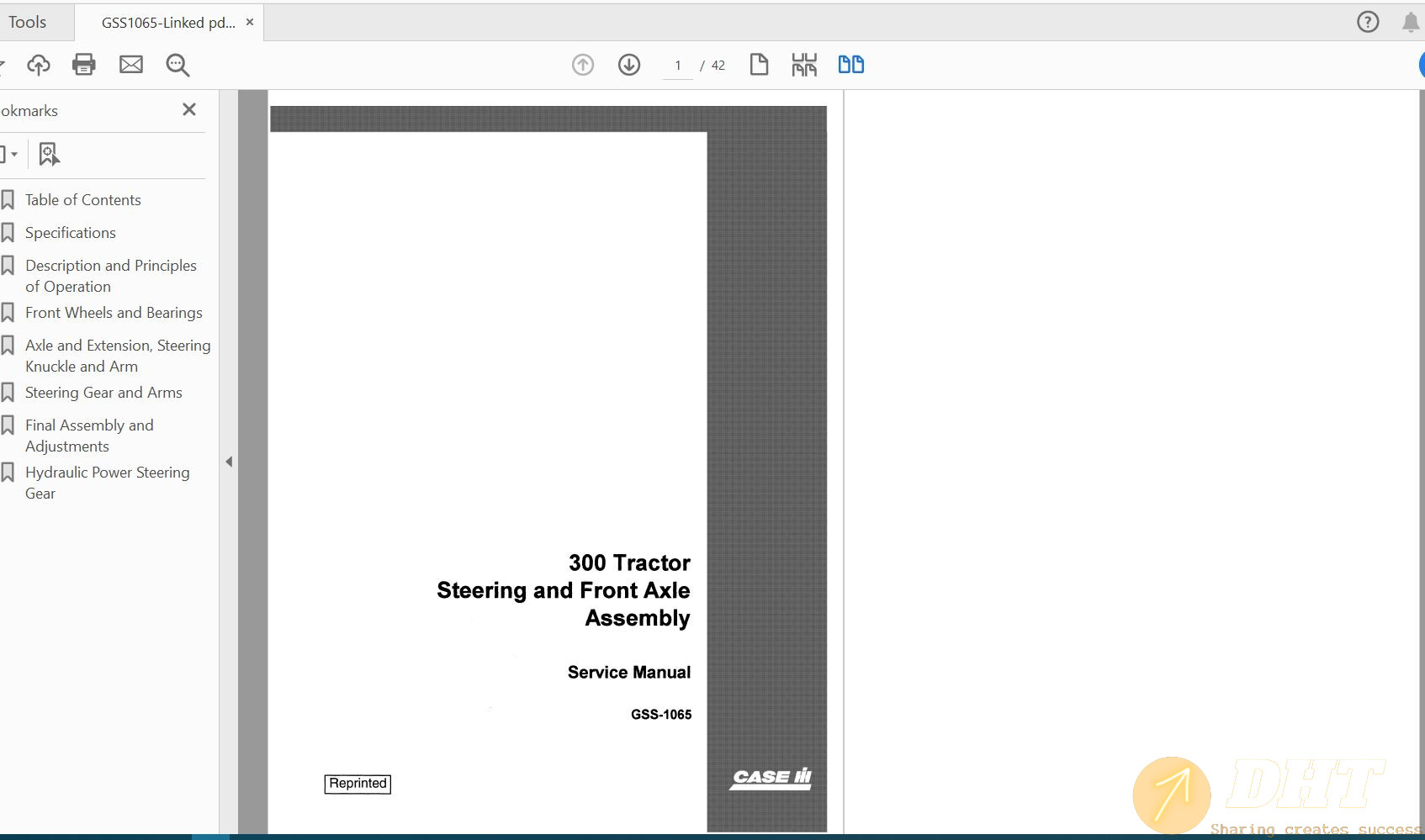Image resolution: width=1425 pixels, height=840 pixels.
Task: Select the GSS1065-Linked pdf tab
Action: 168,23
